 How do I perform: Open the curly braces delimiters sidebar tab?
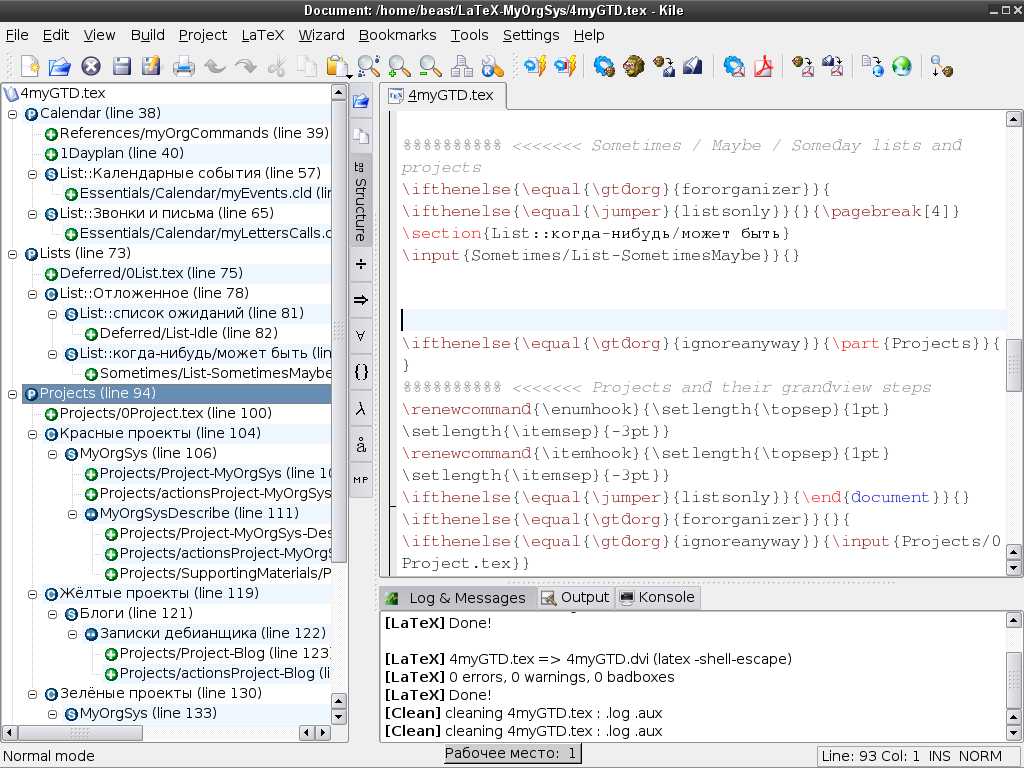[x=361, y=372]
